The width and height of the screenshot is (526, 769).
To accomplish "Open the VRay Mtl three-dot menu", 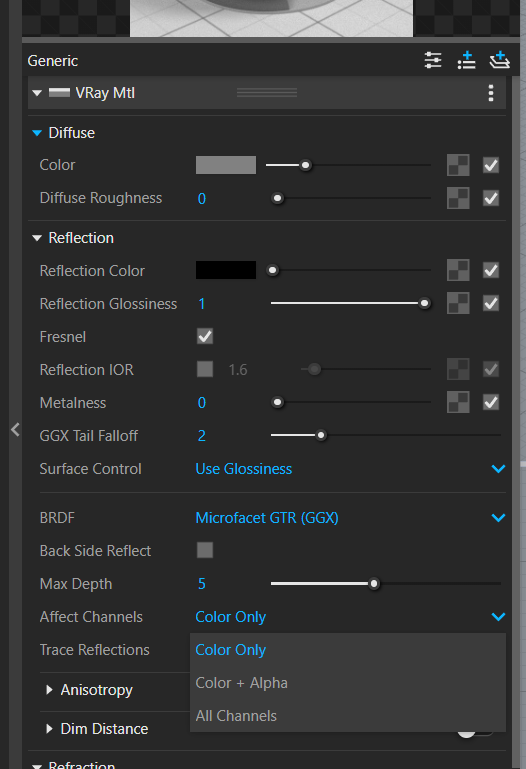I will point(491,93).
